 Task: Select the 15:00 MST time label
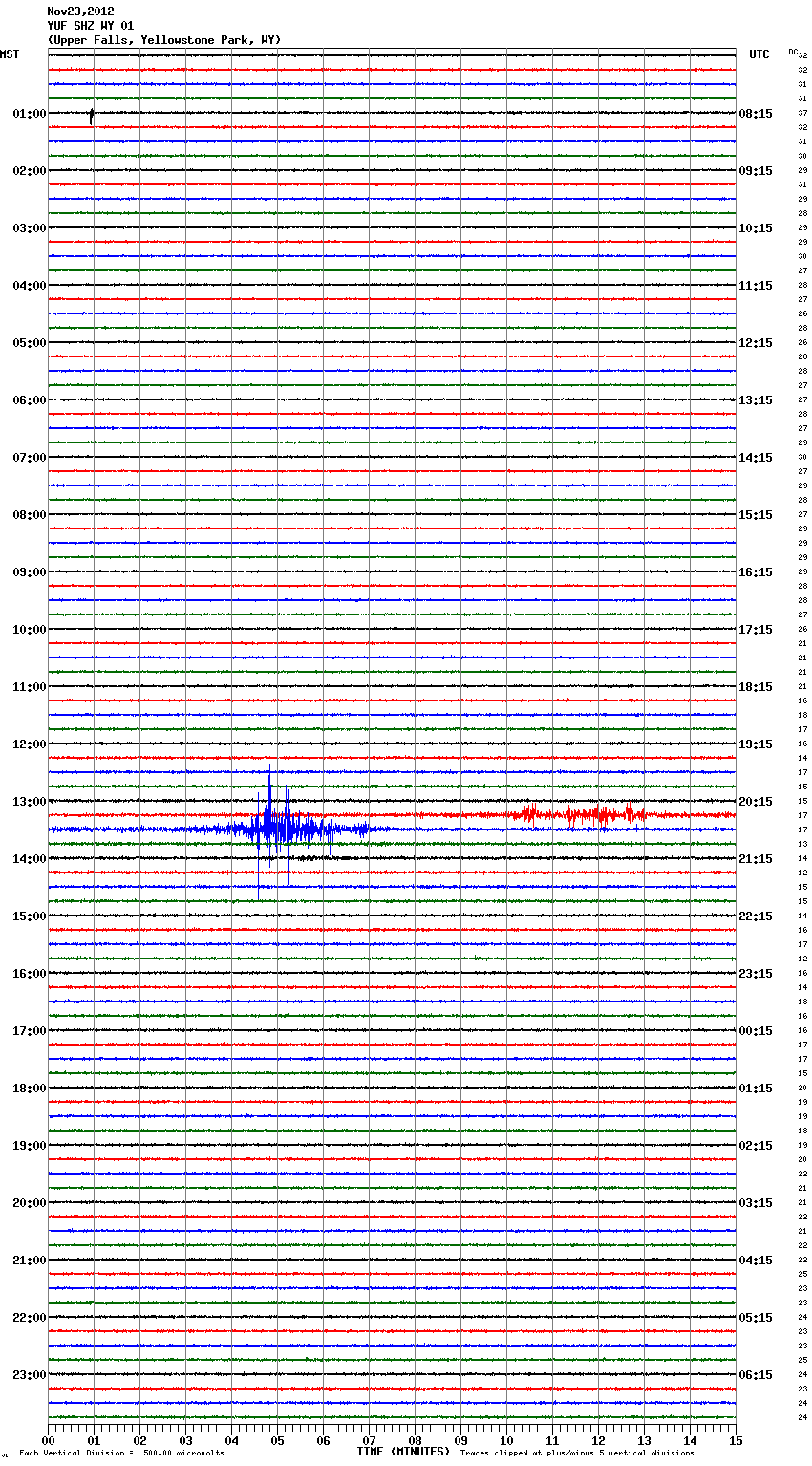point(29,916)
